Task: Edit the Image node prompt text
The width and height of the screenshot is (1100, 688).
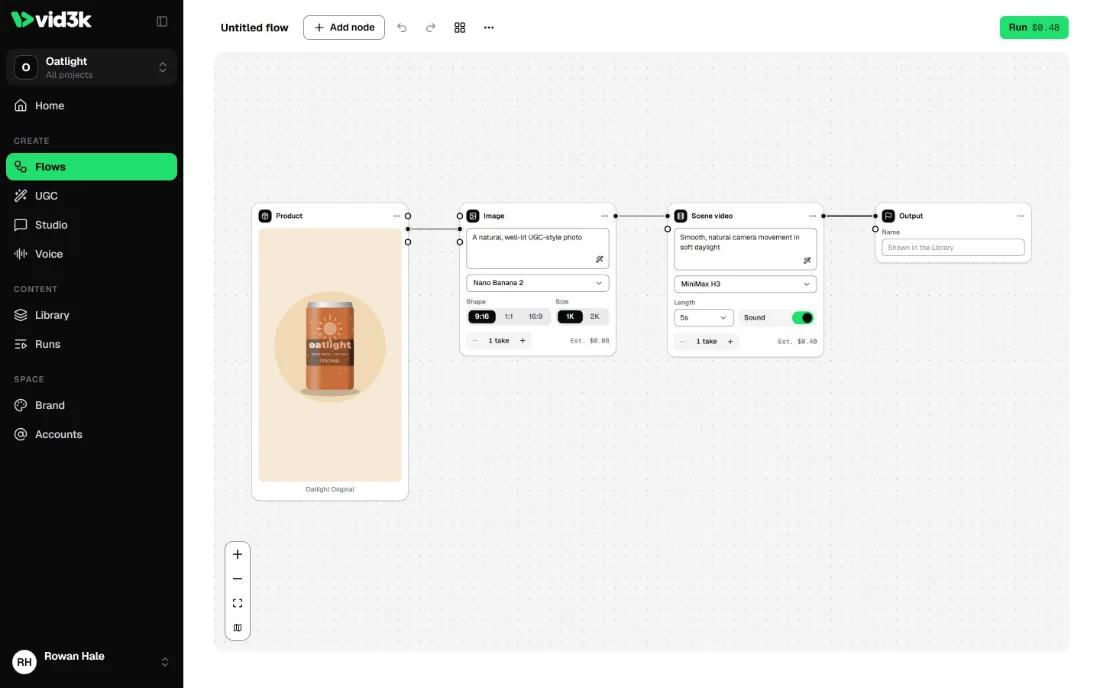Action: 537,248
